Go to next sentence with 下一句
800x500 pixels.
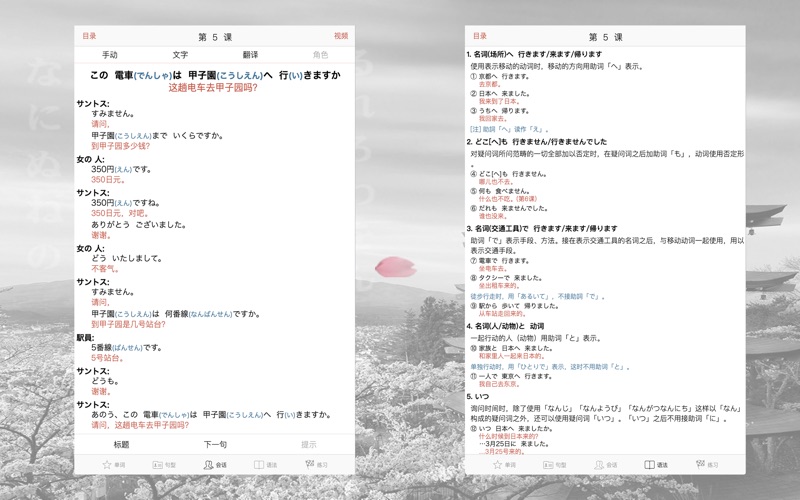coord(215,444)
